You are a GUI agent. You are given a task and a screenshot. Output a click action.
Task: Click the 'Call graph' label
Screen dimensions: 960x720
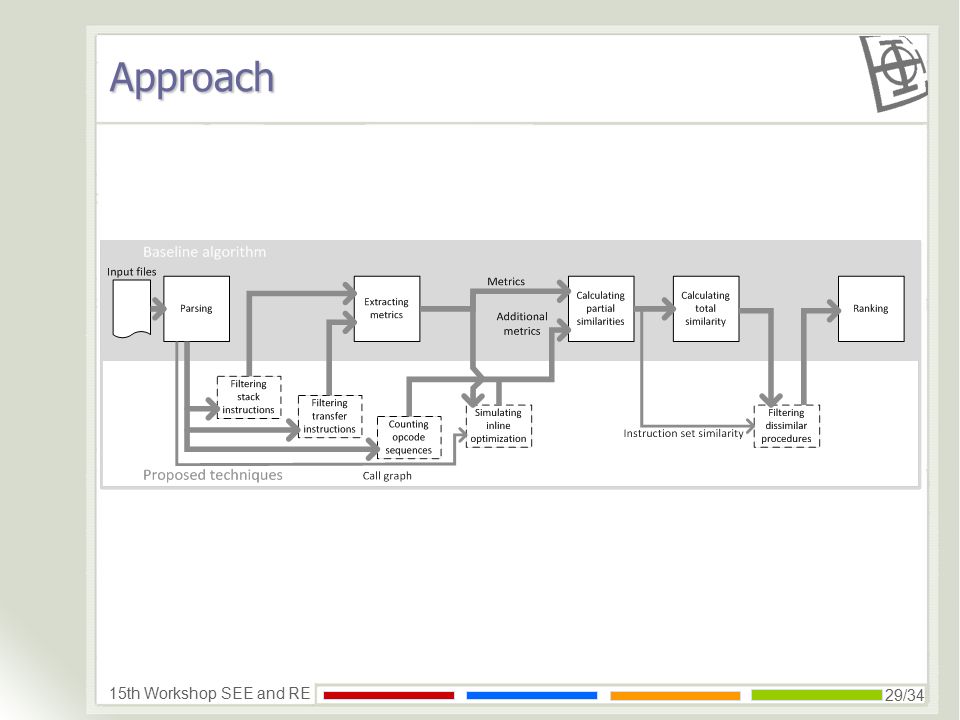[x=387, y=476]
